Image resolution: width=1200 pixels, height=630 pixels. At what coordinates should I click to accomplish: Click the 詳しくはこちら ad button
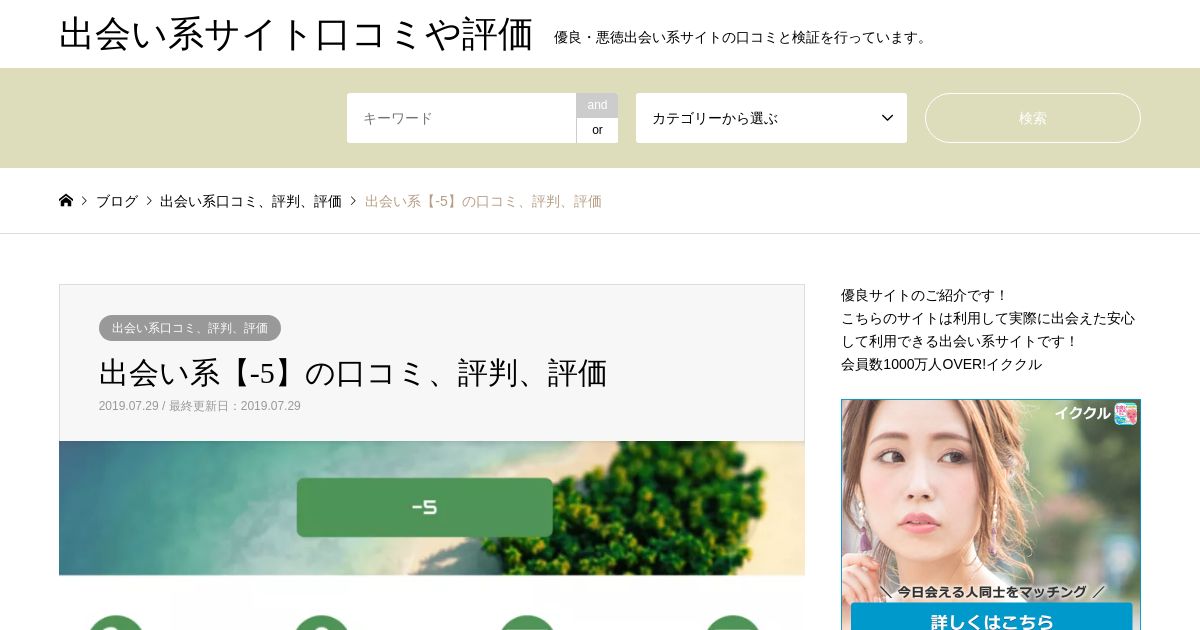991,617
